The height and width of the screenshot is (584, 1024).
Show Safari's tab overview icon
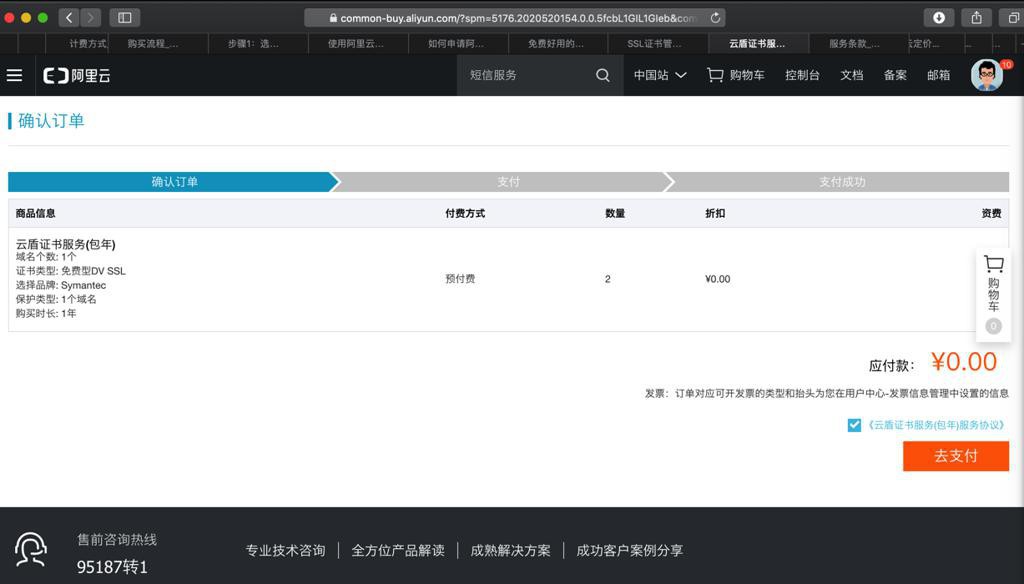pyautogui.click(x=1013, y=18)
